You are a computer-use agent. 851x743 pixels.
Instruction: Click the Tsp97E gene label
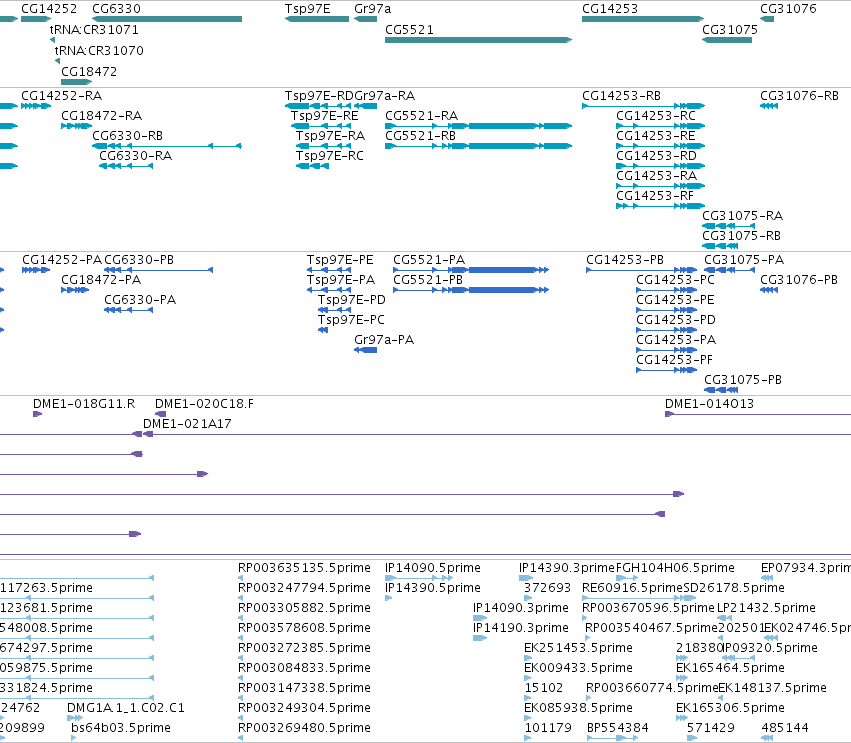[x=307, y=9]
